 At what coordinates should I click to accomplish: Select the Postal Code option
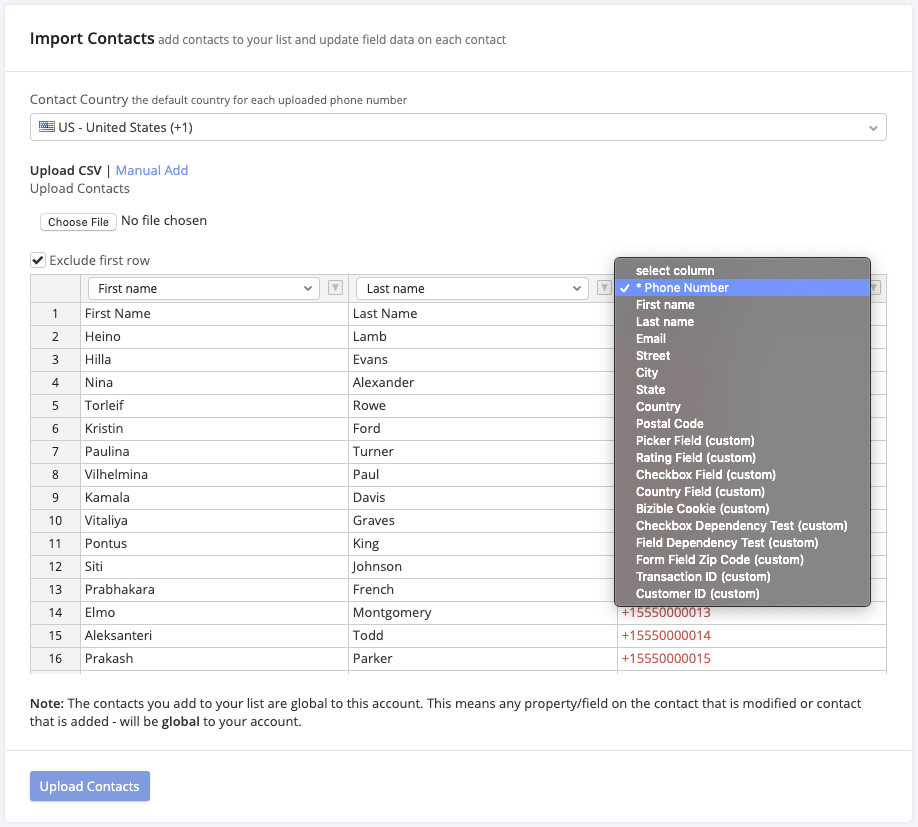[x=669, y=424]
